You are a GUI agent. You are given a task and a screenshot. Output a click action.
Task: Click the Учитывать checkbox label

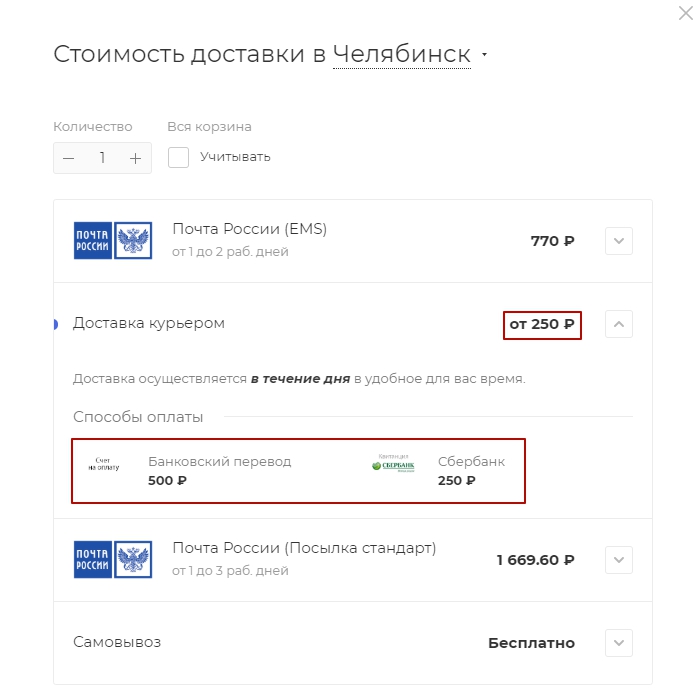click(x=235, y=157)
